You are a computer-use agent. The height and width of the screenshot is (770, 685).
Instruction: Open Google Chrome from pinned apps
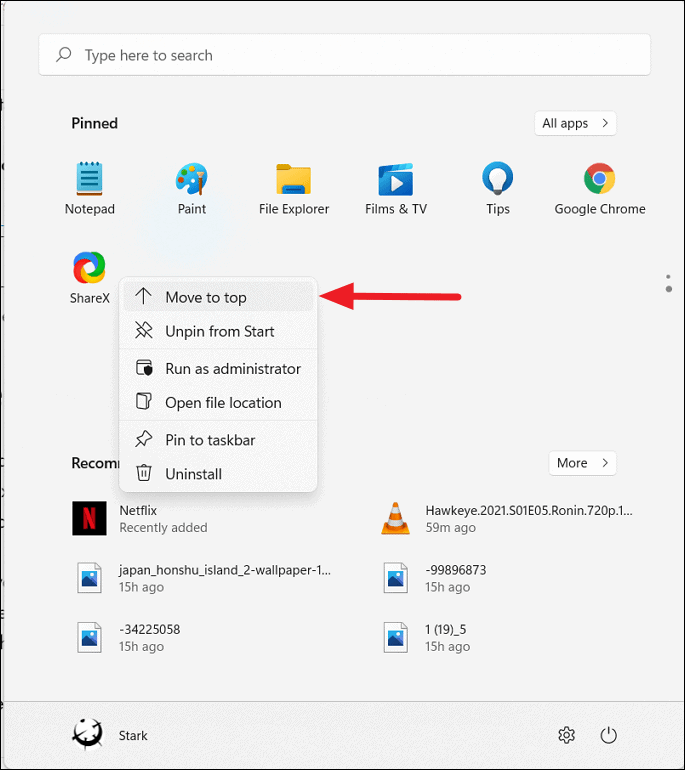pyautogui.click(x=600, y=188)
